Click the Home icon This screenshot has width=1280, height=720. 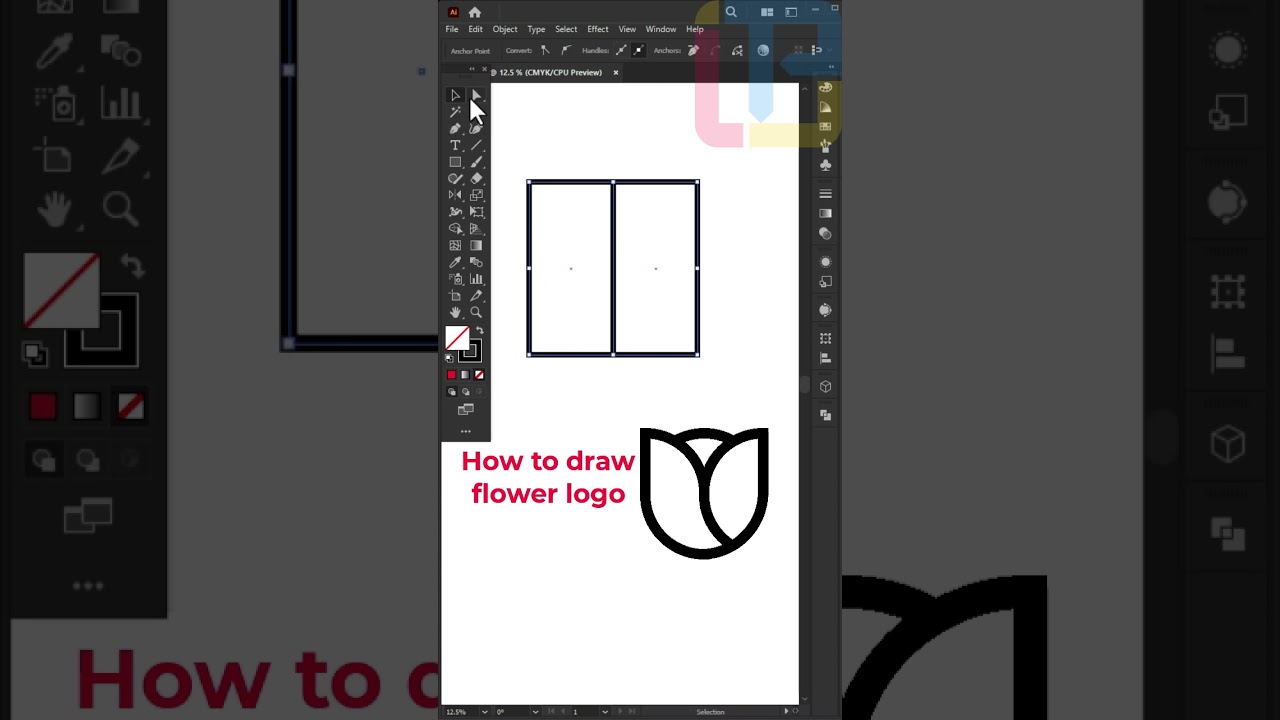(475, 12)
